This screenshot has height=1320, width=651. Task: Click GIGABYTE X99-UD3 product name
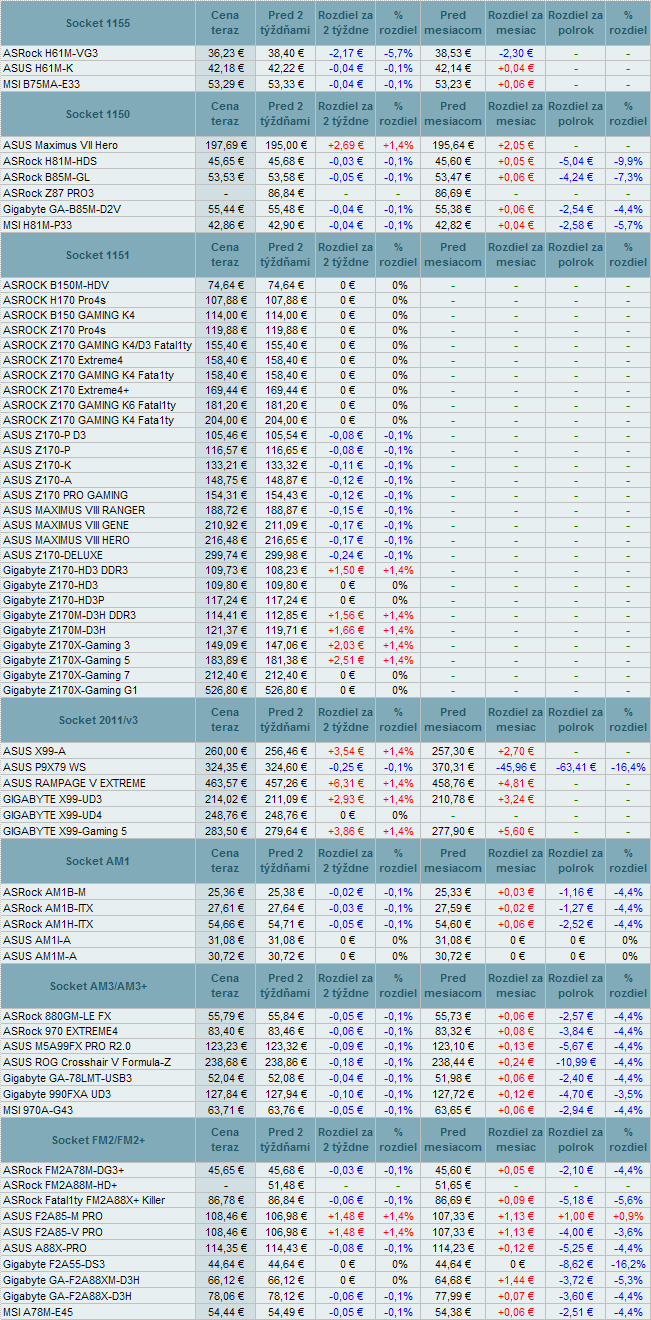click(52, 799)
